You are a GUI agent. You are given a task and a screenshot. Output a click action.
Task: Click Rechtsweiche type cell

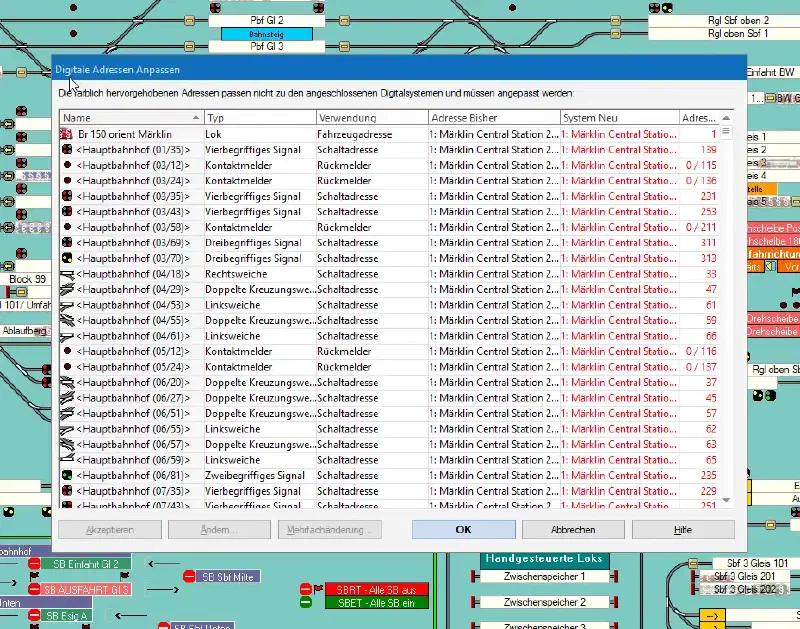point(260,274)
